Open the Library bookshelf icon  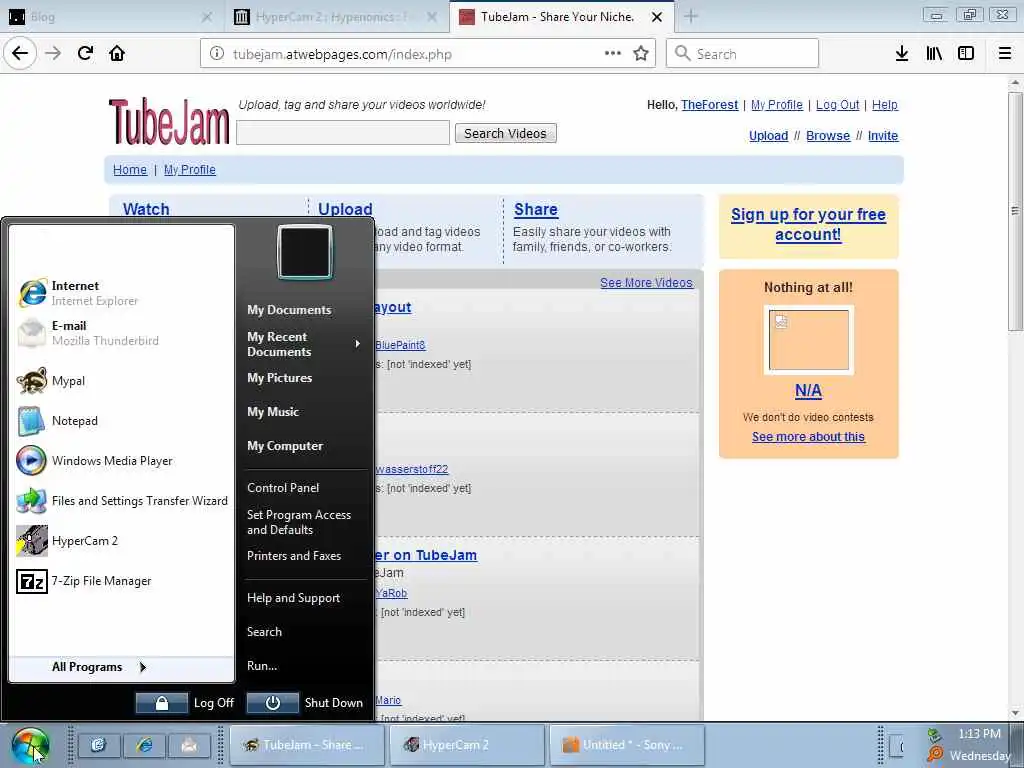[934, 54]
